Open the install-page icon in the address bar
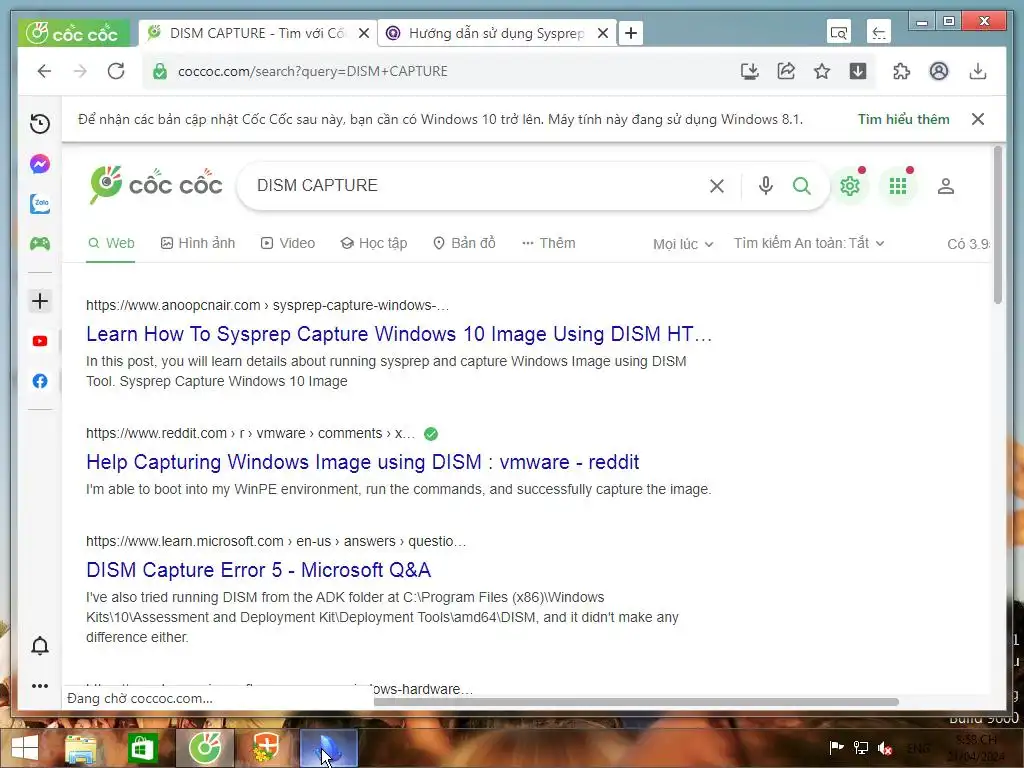This screenshot has width=1024, height=768. (x=750, y=71)
